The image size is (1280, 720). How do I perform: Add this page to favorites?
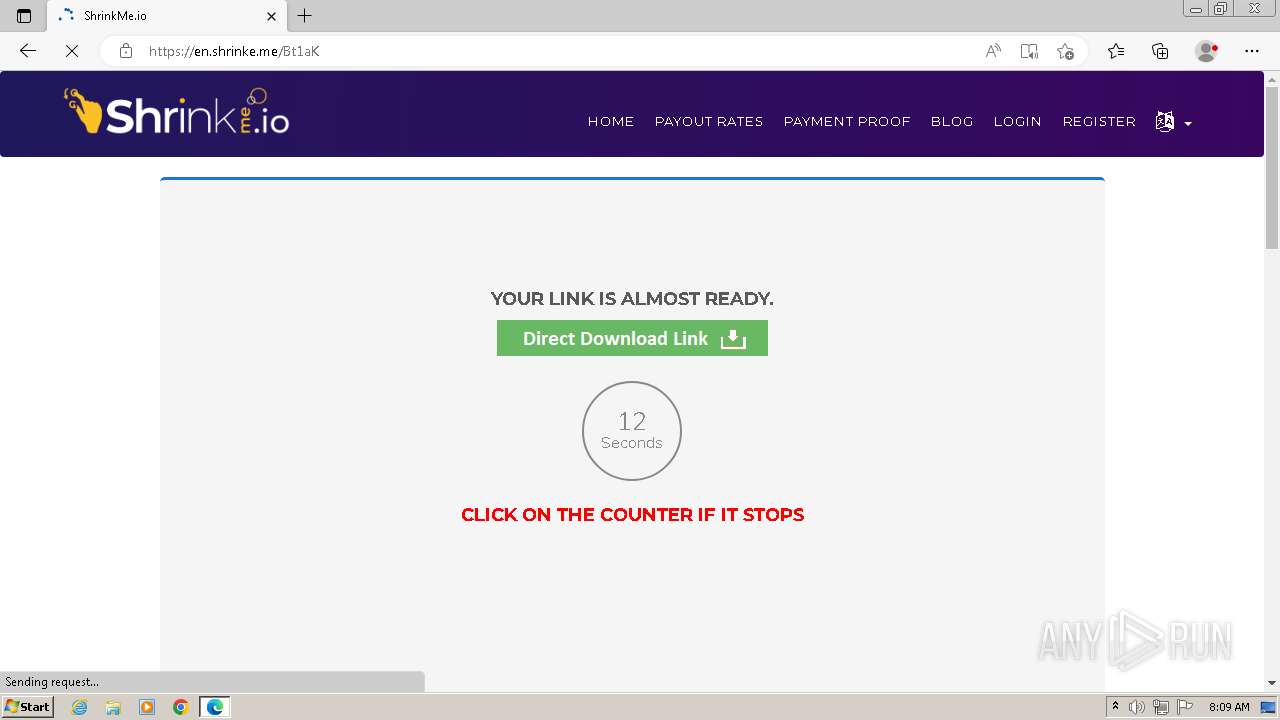point(1065,51)
